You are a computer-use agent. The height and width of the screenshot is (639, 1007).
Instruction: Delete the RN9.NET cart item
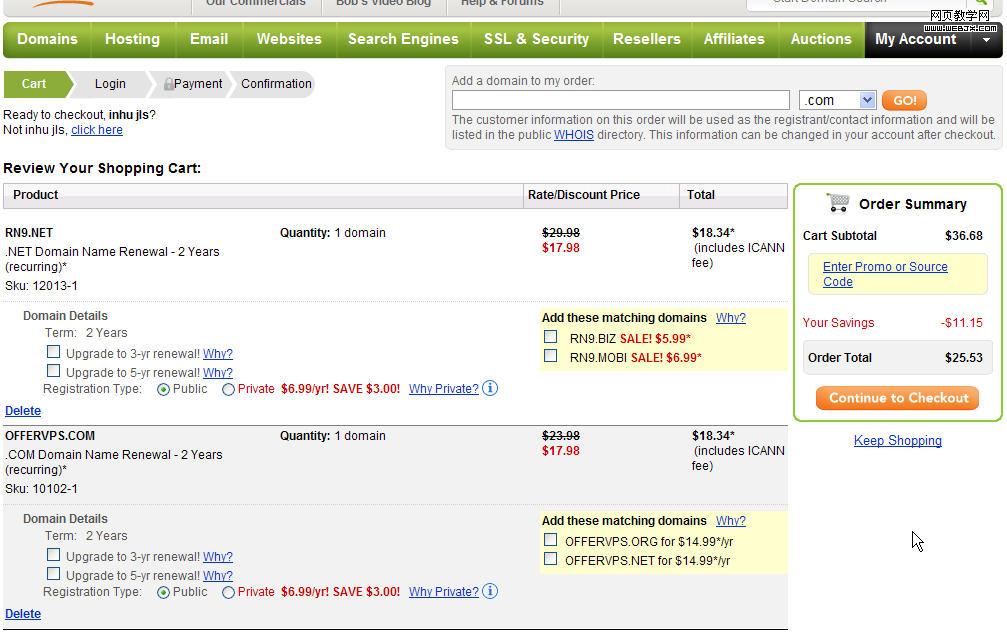coord(23,411)
